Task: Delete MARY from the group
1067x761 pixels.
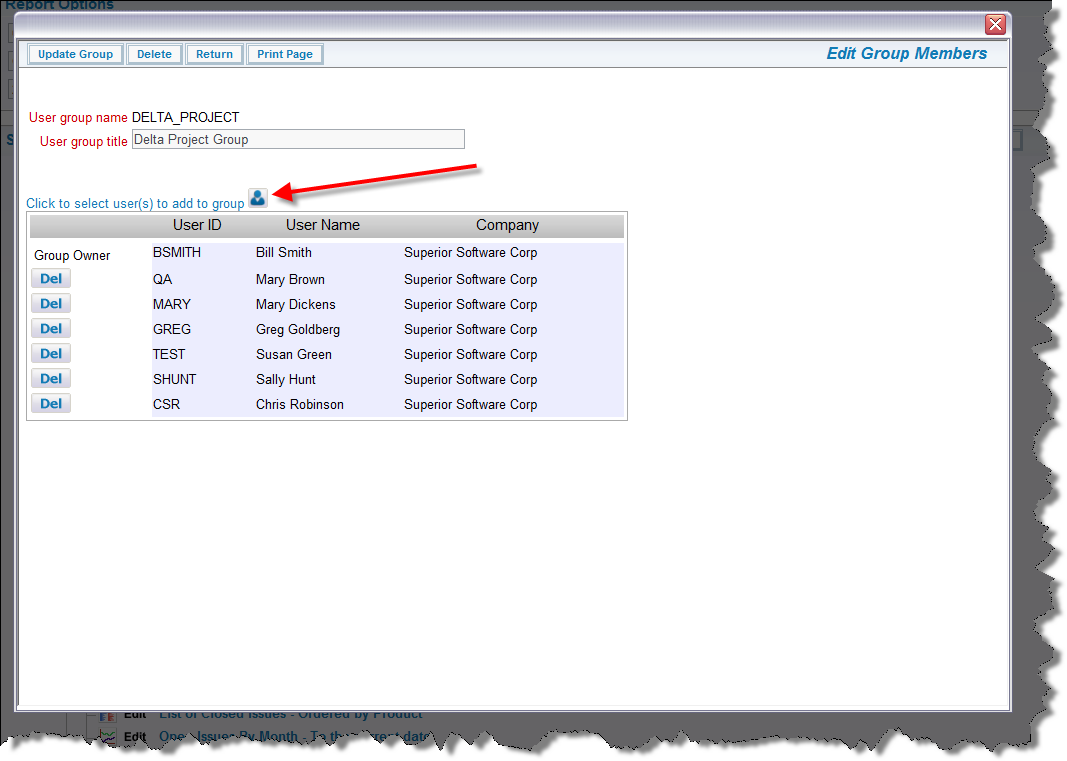Action: tap(51, 304)
